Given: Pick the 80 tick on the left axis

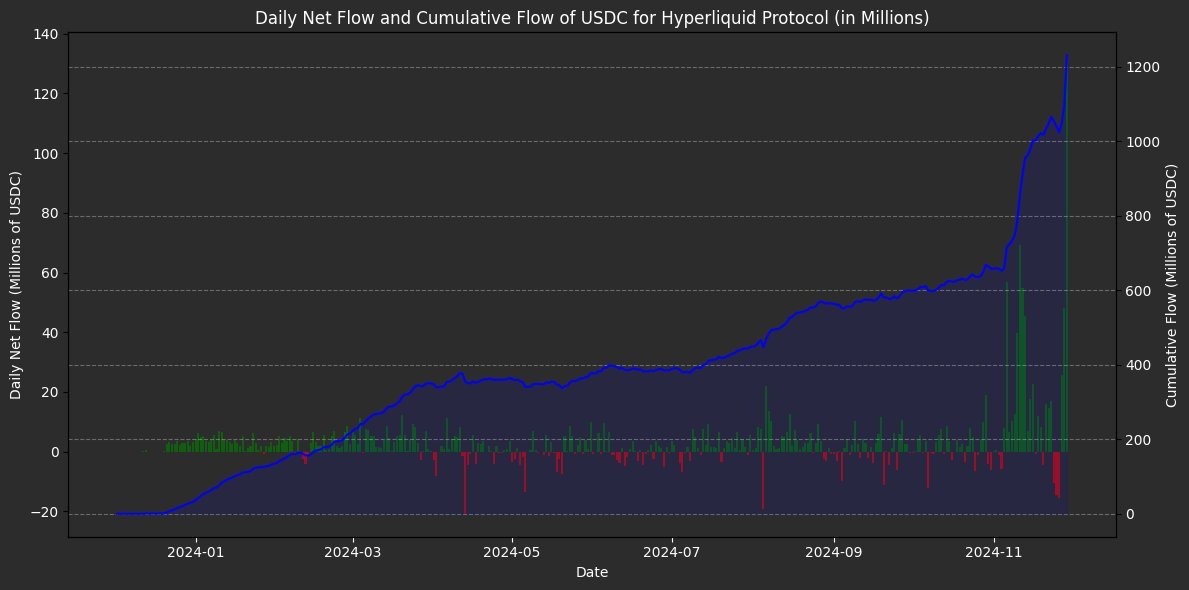Looking at the screenshot, I should coord(52,214).
